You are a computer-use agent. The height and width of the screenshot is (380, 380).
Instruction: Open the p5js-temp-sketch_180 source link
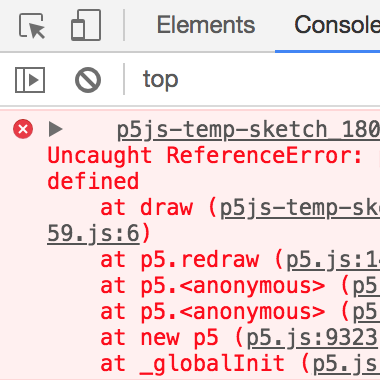(248, 130)
